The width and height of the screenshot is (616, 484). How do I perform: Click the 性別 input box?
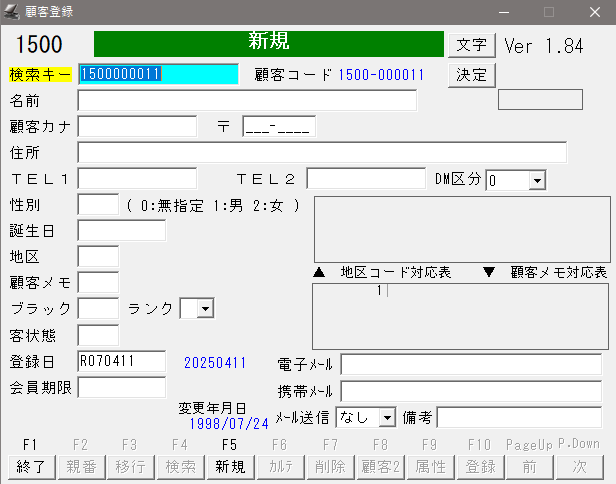tap(98, 204)
